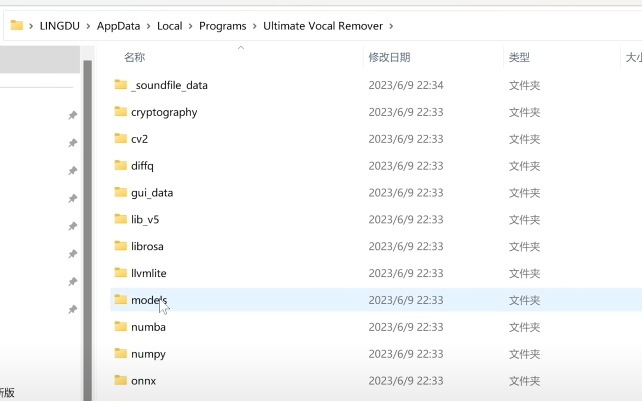This screenshot has height=401, width=642.
Task: Click the modified date of models row
Action: point(406,300)
